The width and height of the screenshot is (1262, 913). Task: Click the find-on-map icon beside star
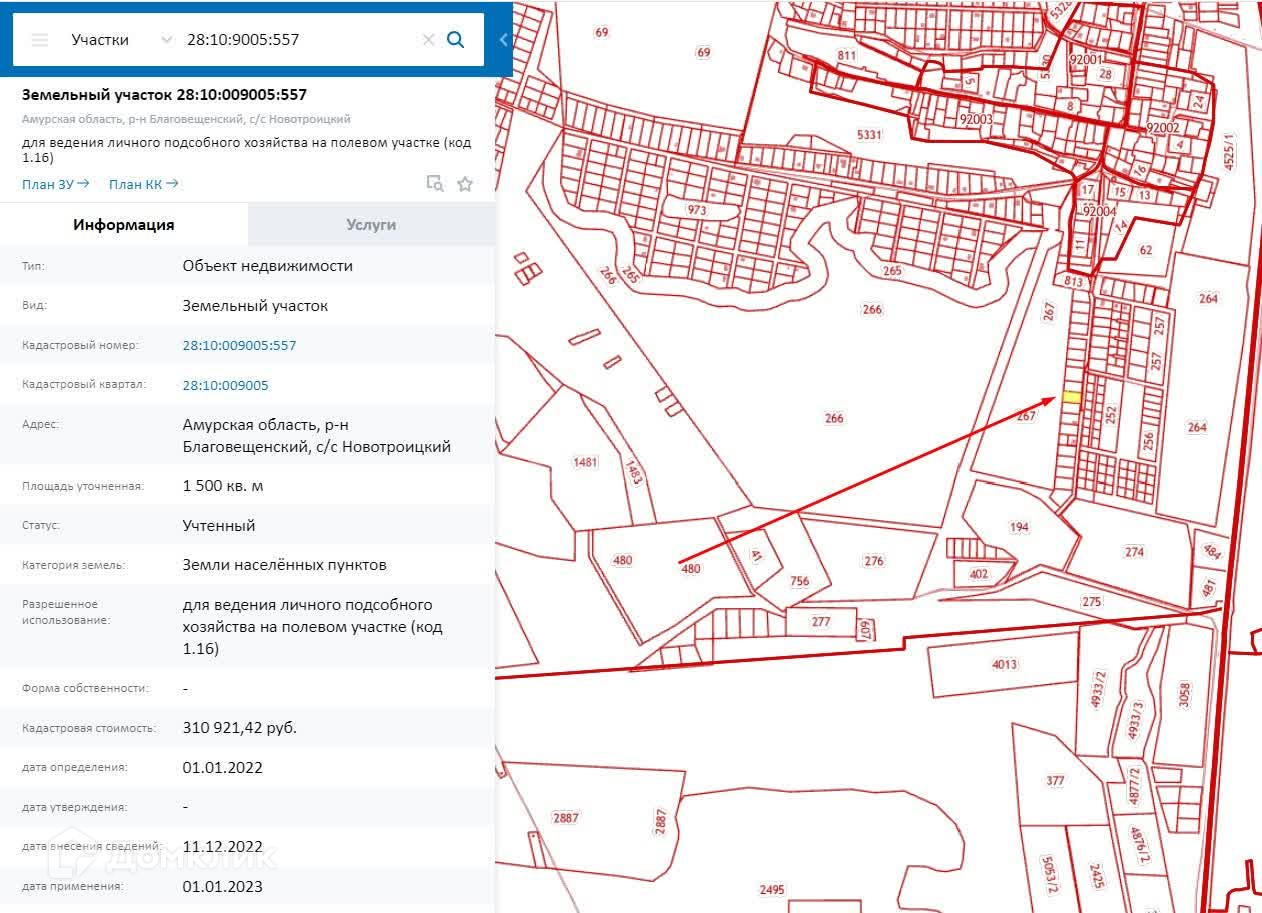(x=434, y=184)
